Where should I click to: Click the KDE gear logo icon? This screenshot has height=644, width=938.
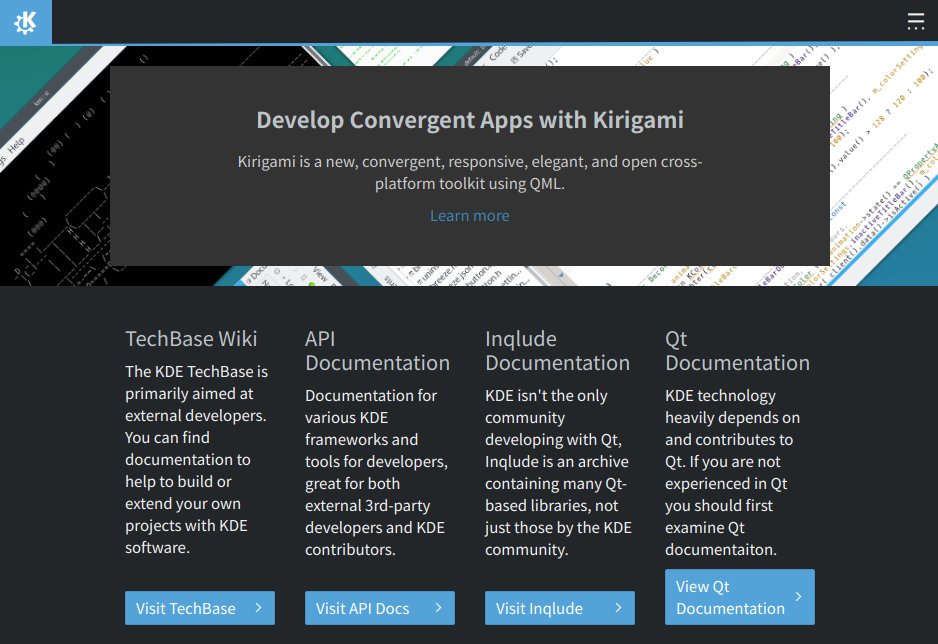coord(26,22)
